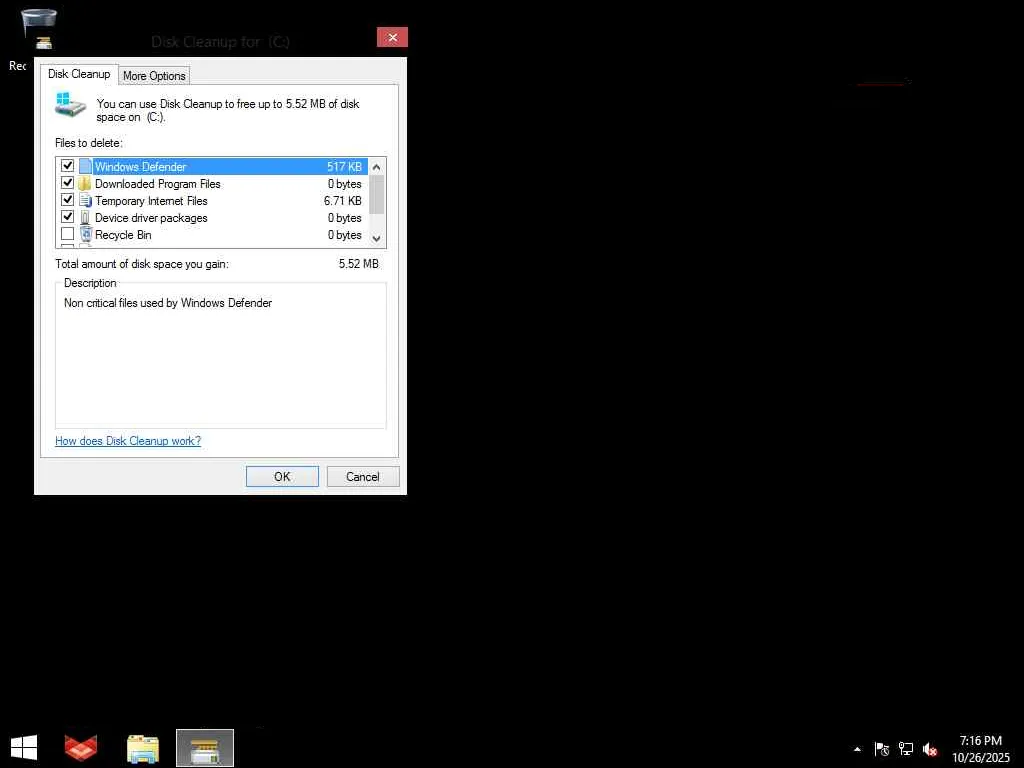
Task: Click the total 5.52 MB gain value
Action: point(359,264)
